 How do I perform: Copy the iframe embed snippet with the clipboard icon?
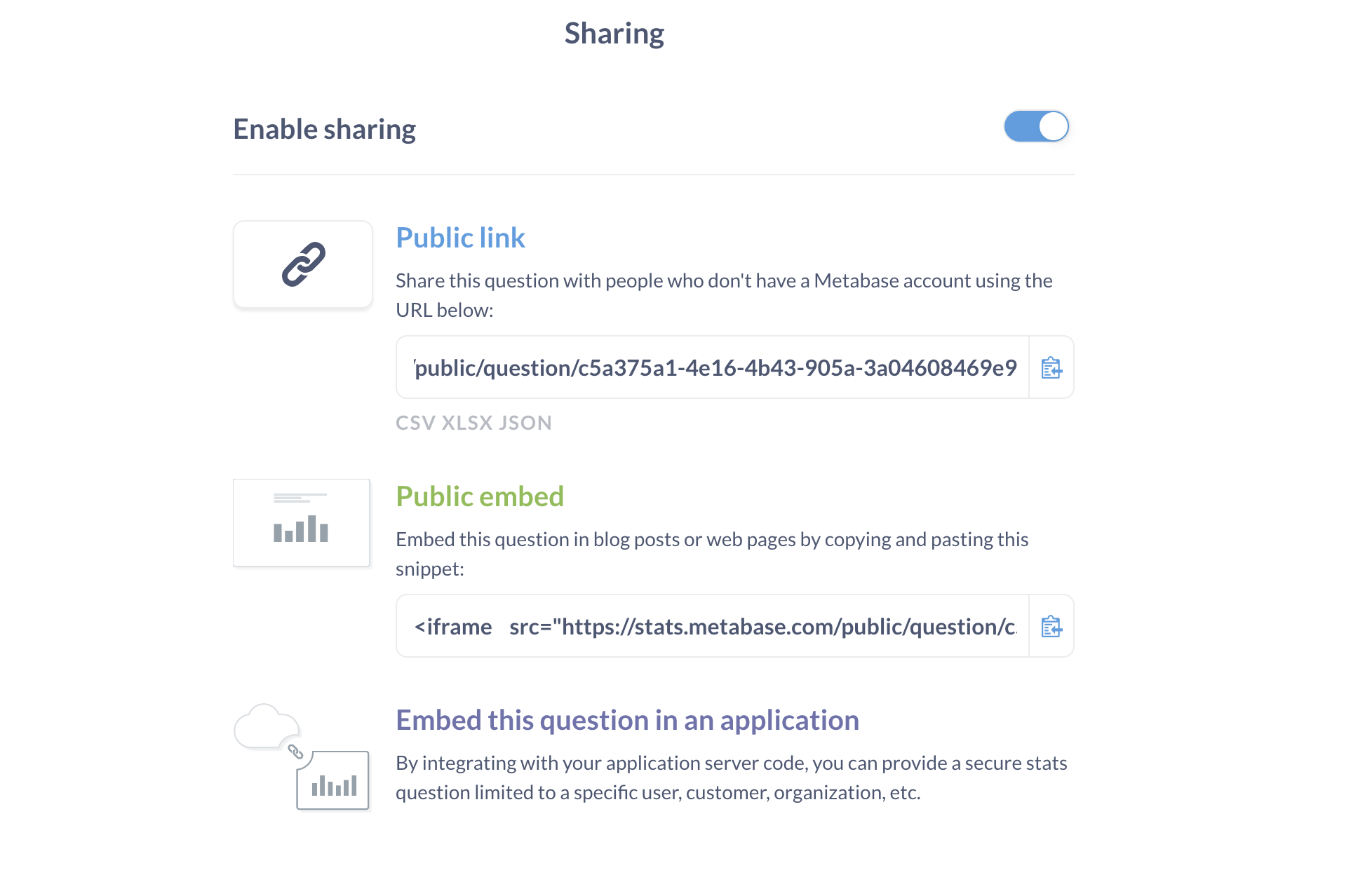point(1051,627)
